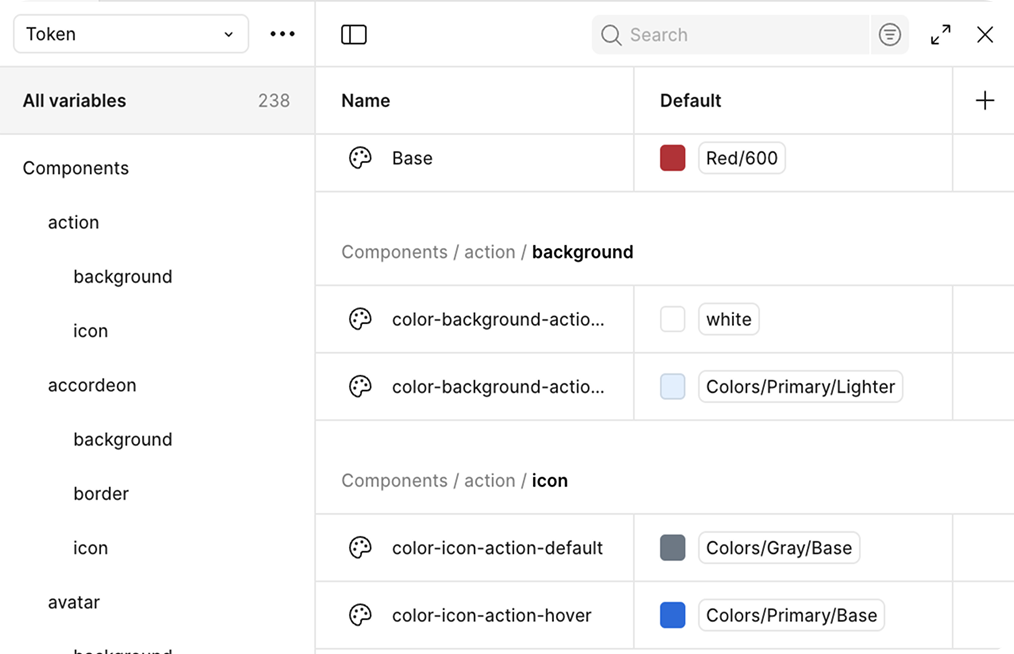This screenshot has width=1014, height=654.
Task: Open the accordeon group in sidebar
Action: click(x=92, y=385)
